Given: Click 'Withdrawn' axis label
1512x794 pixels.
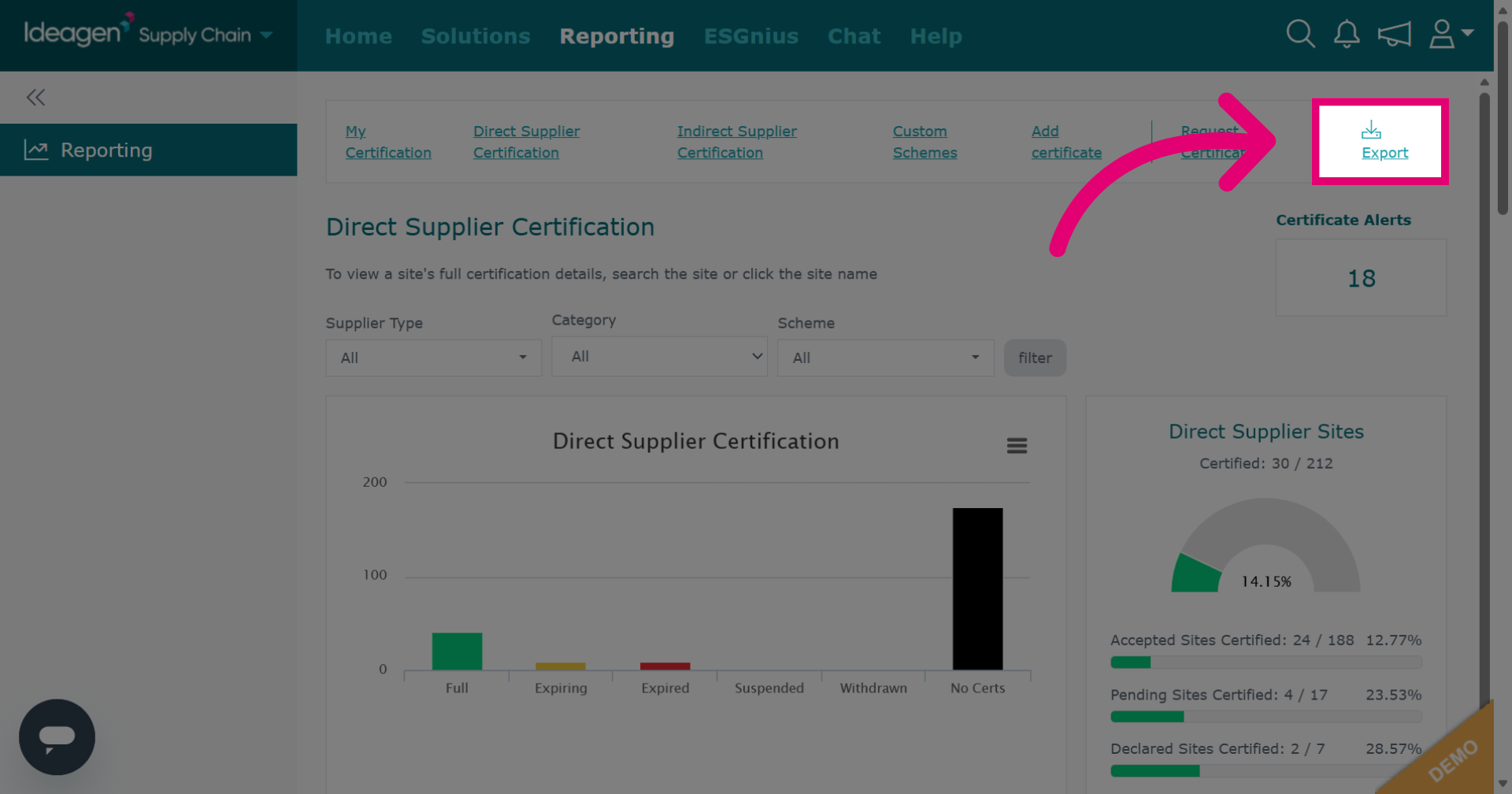Looking at the screenshot, I should coord(873,688).
